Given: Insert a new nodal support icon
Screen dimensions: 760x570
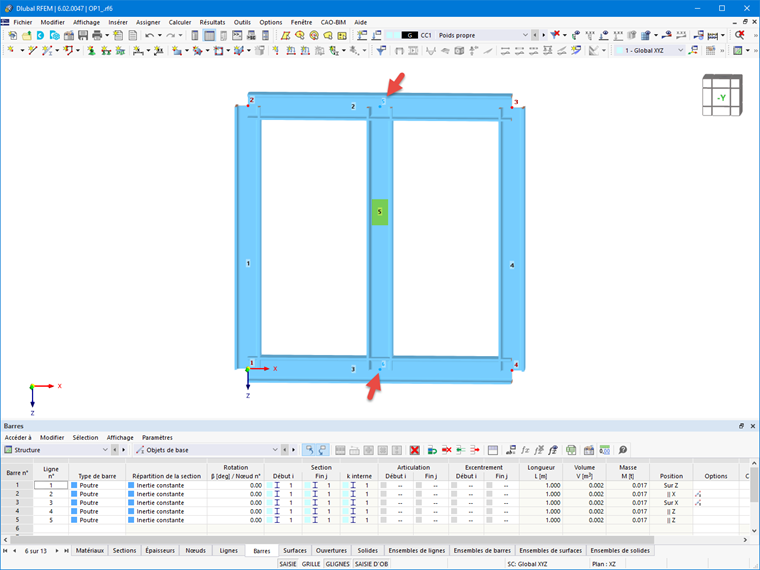Looking at the screenshot, I should [91, 50].
